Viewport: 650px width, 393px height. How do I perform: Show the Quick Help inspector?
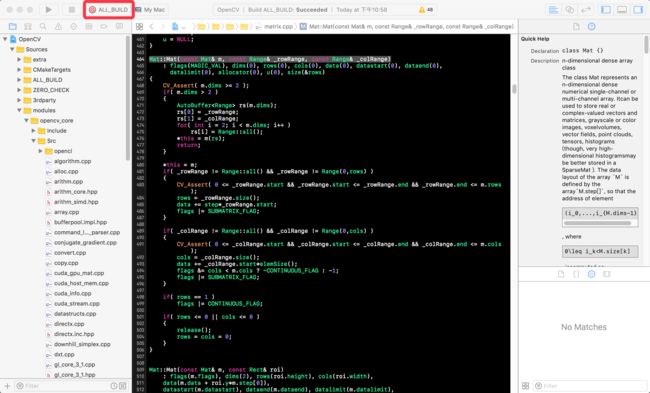[x=592, y=27]
